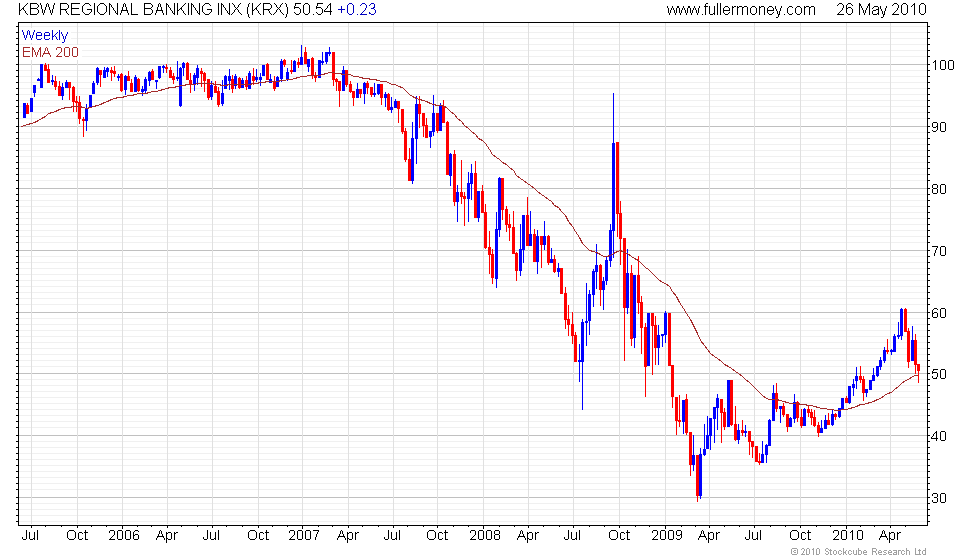Click the March 2009 low candle near 30

pyautogui.click(x=699, y=477)
